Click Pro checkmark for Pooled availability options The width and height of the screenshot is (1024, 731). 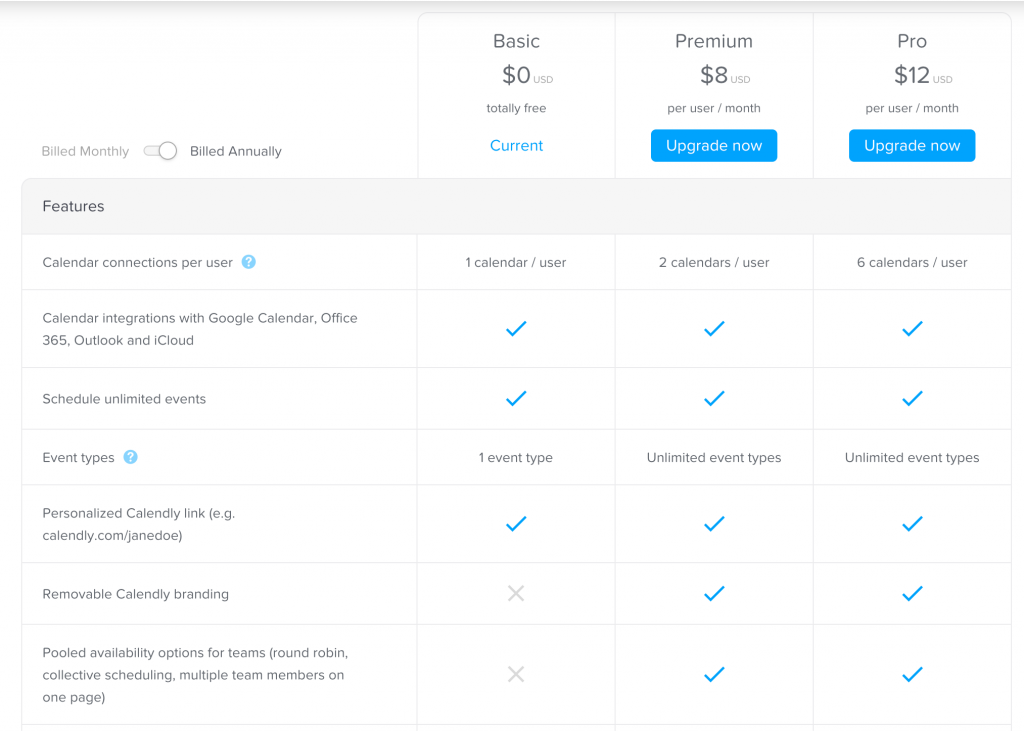tap(912, 674)
